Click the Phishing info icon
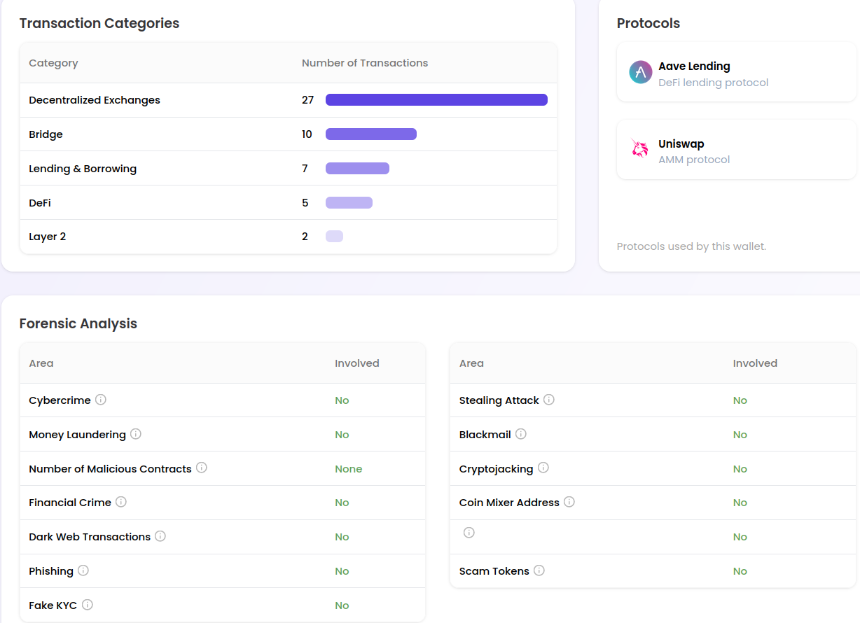 click(x=83, y=570)
